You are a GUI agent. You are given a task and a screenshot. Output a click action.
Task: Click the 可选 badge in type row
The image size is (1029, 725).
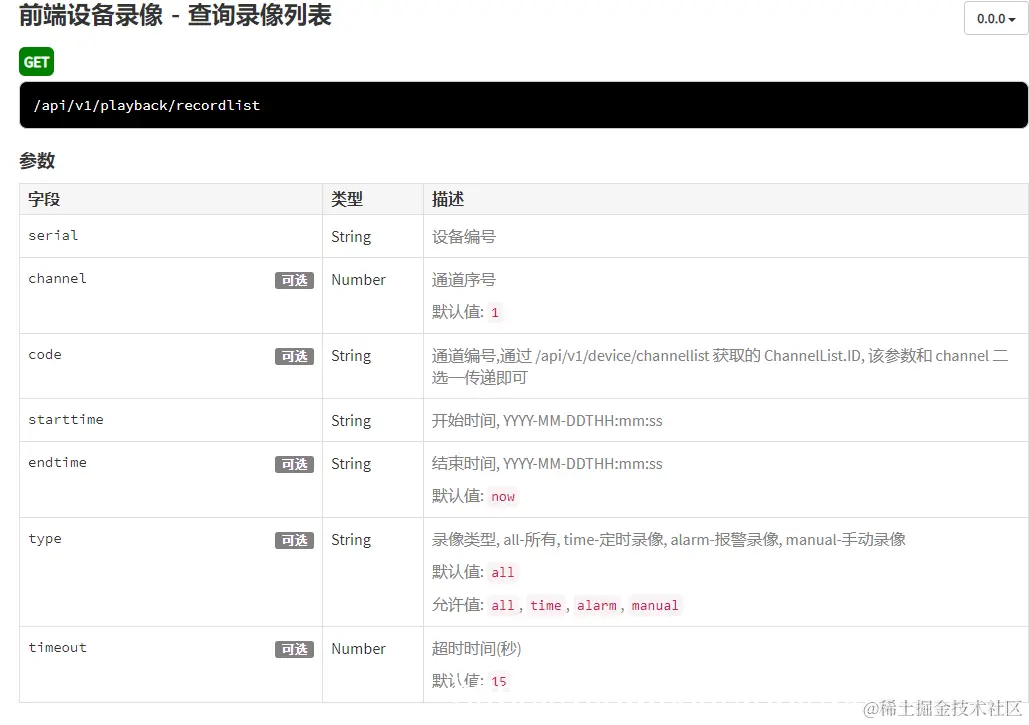coord(294,541)
